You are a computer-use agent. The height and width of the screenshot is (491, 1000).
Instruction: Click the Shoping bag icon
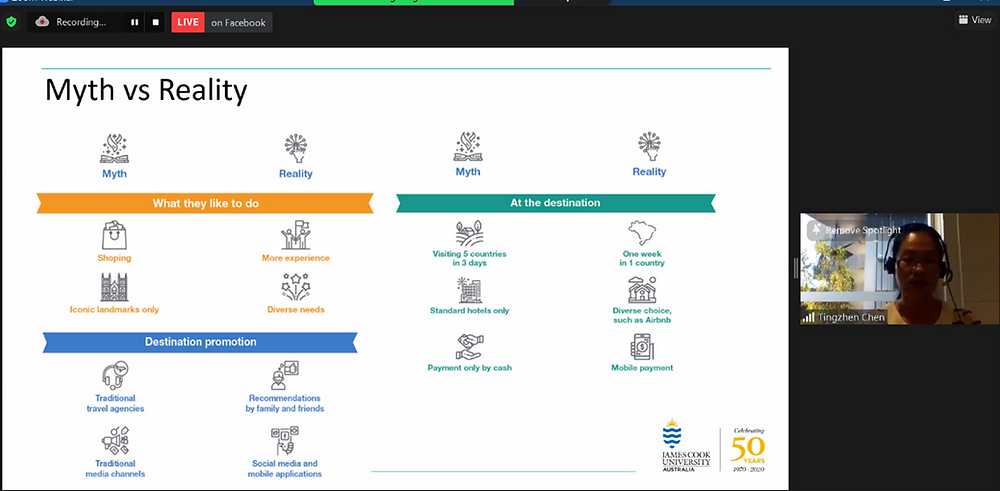pos(114,235)
